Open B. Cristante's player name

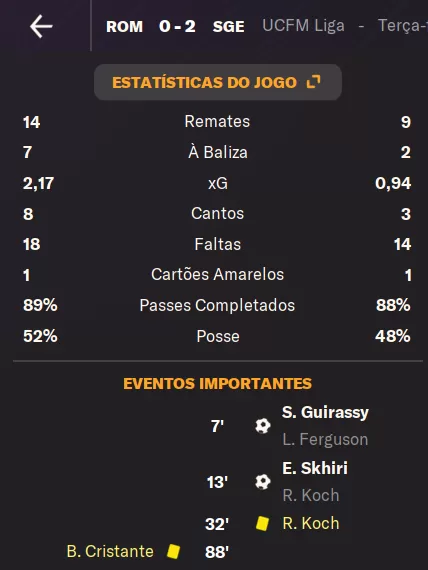point(110,551)
